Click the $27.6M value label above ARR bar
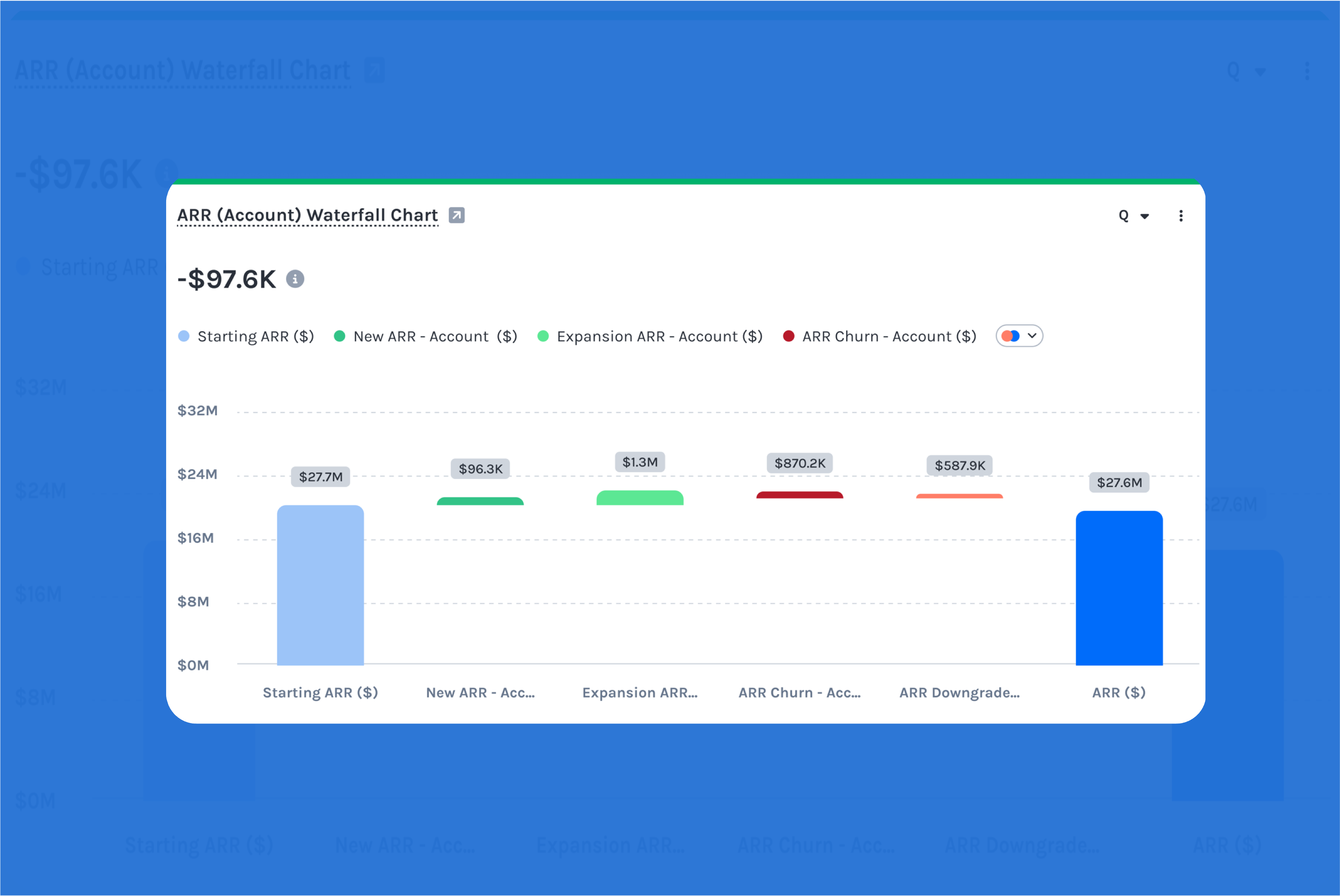 (x=1119, y=482)
